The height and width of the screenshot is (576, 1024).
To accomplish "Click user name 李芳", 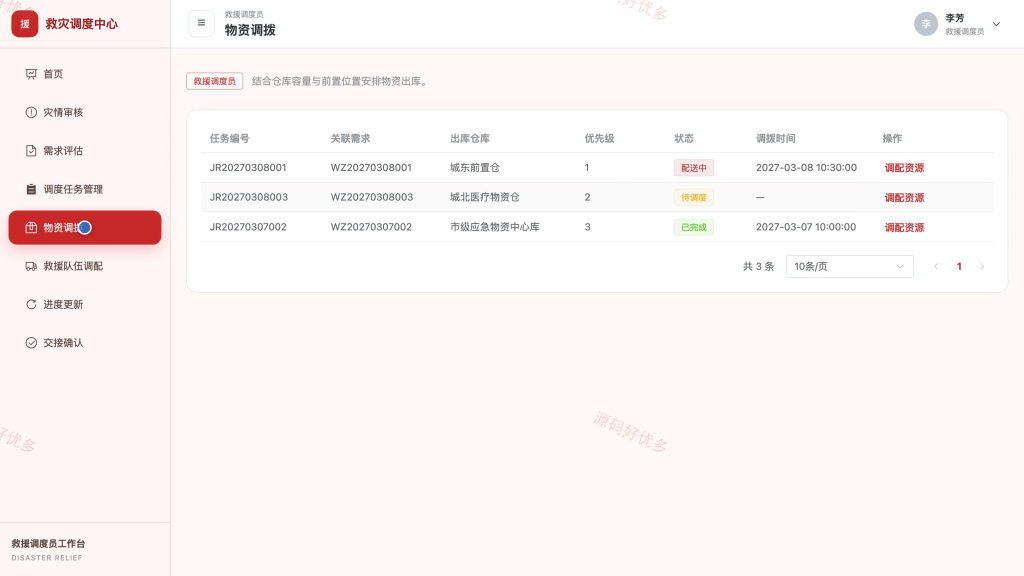I will point(955,18).
